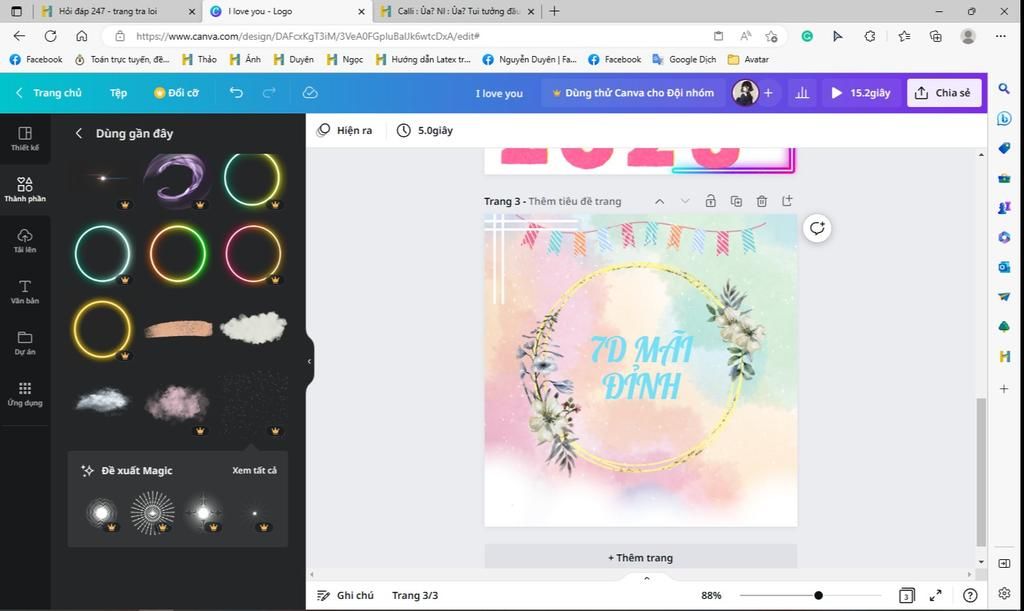1024x611 pixels.
Task: Go back from Dùng gần đây panel
Action: tap(79, 133)
